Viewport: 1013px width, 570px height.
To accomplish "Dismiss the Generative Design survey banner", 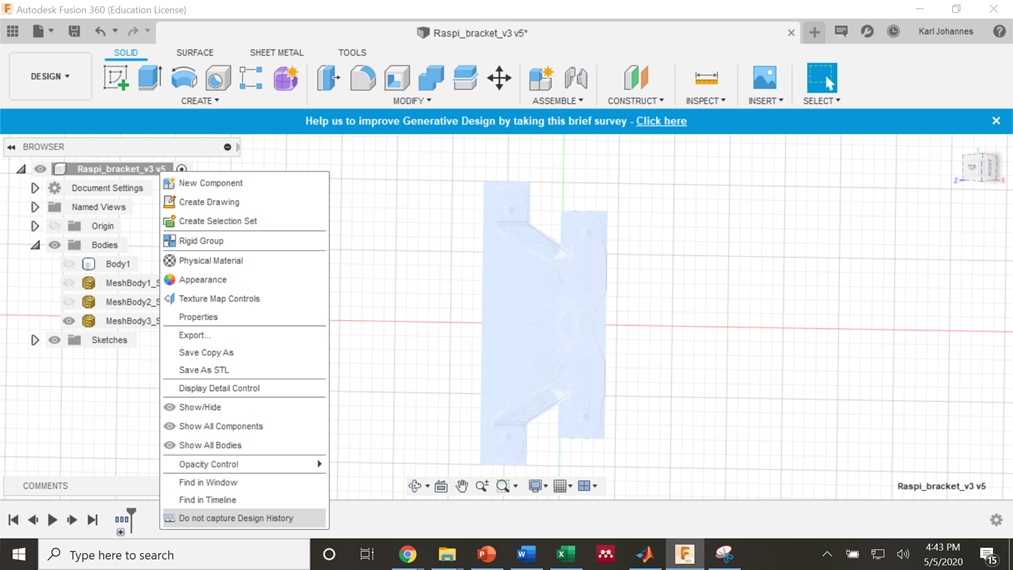I will pyautogui.click(x=996, y=121).
